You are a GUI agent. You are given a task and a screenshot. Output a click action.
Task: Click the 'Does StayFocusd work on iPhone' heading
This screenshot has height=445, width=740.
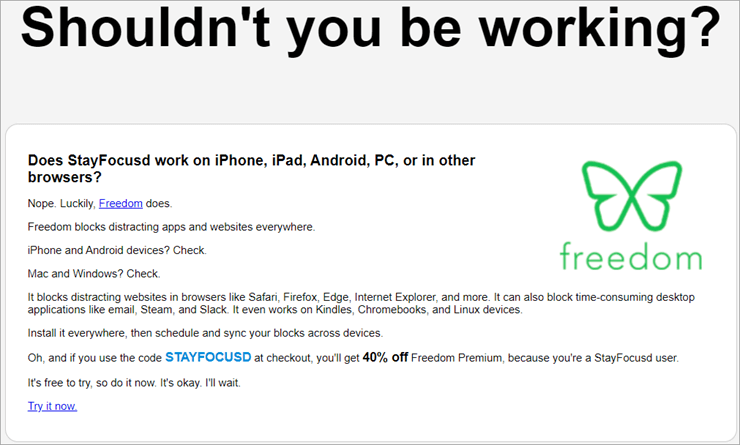pyautogui.click(x=252, y=168)
